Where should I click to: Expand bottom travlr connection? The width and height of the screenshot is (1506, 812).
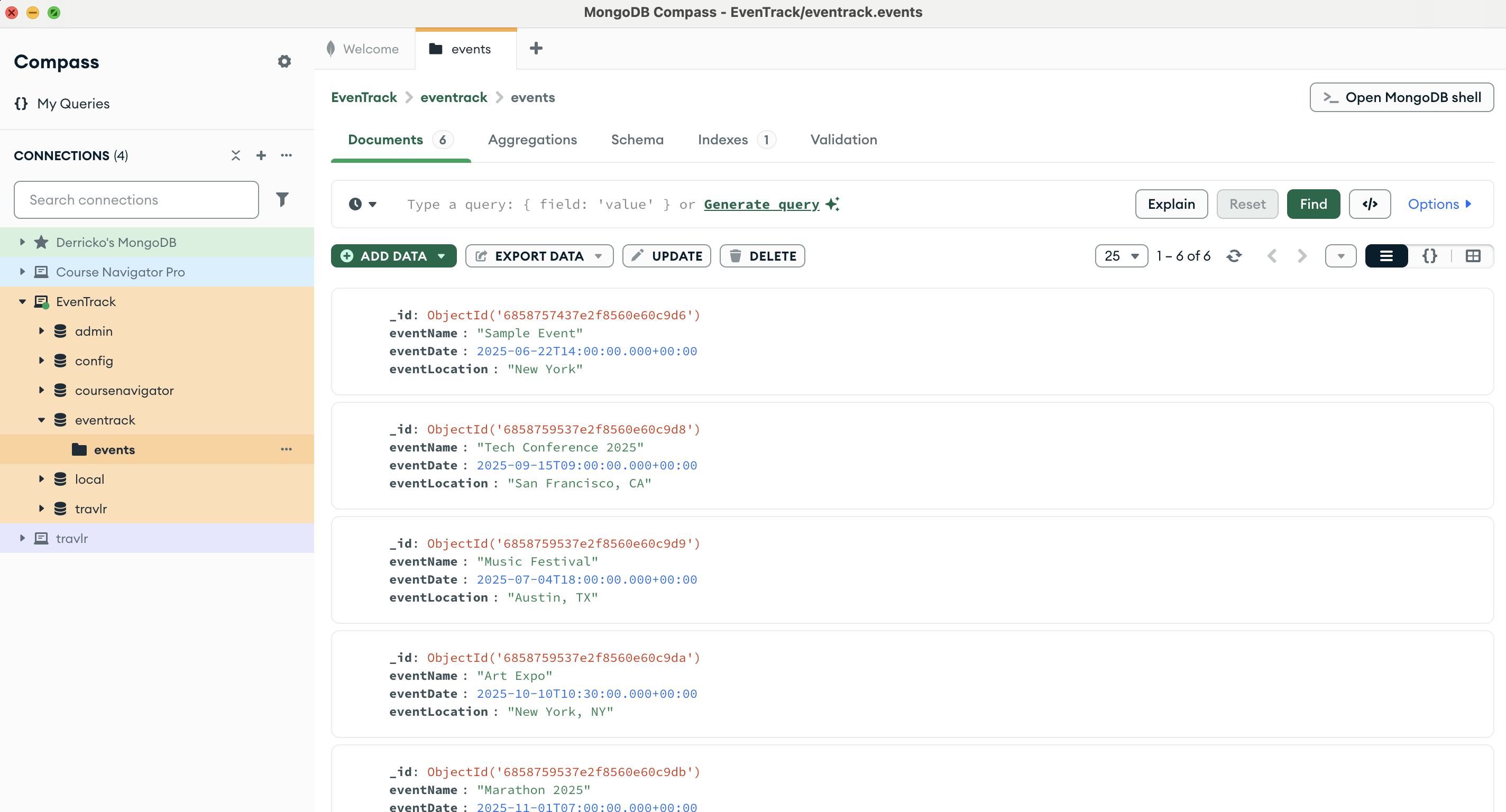pos(22,538)
